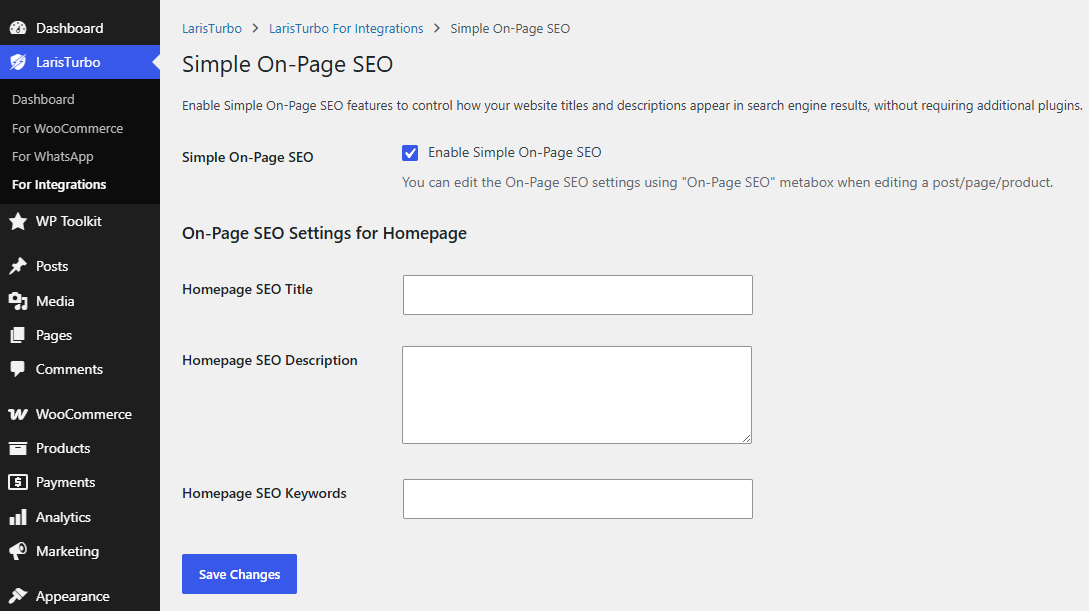Open For WhatsApp submenu entry

click(53, 156)
